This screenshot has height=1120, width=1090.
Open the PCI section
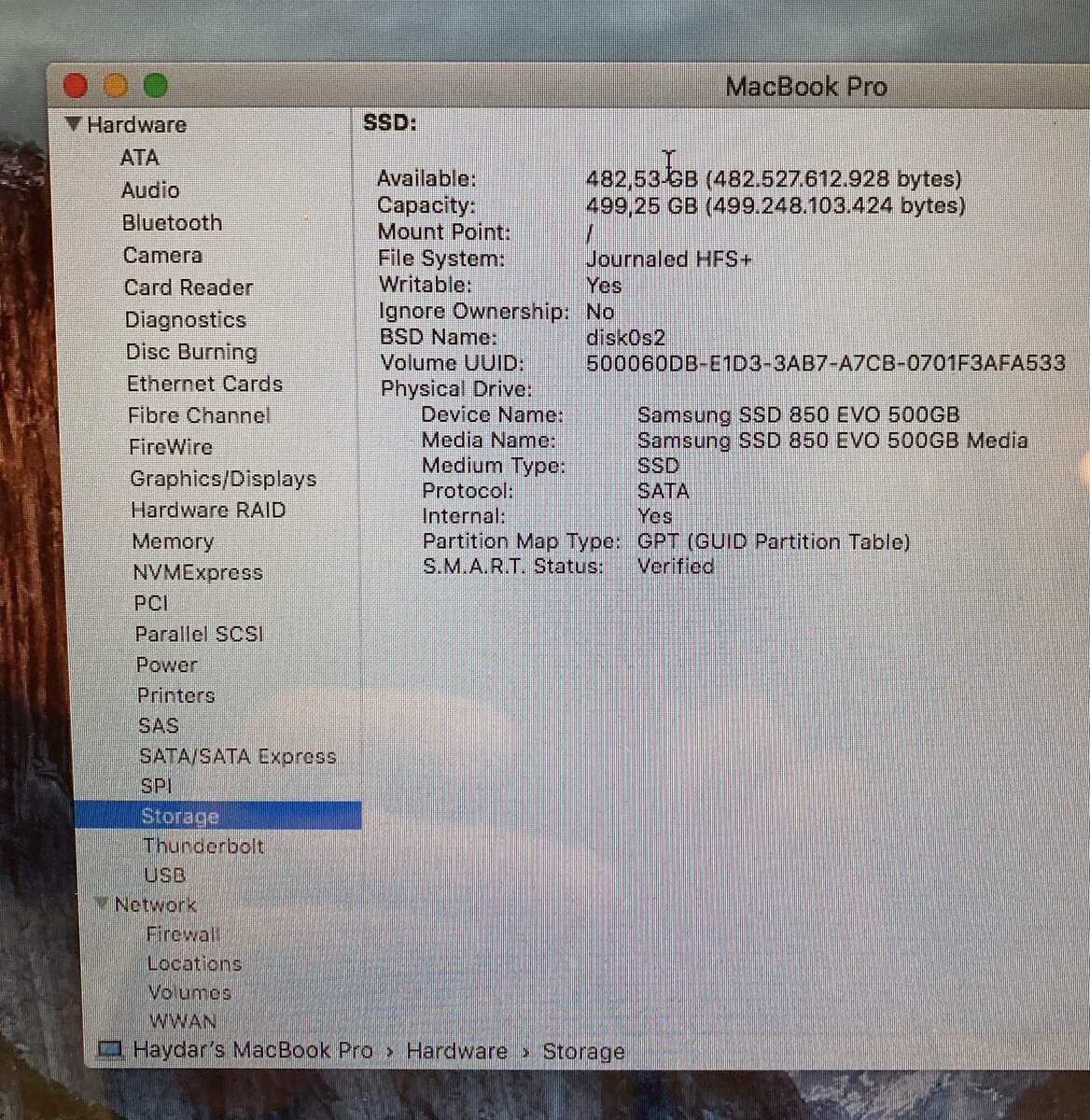151,603
